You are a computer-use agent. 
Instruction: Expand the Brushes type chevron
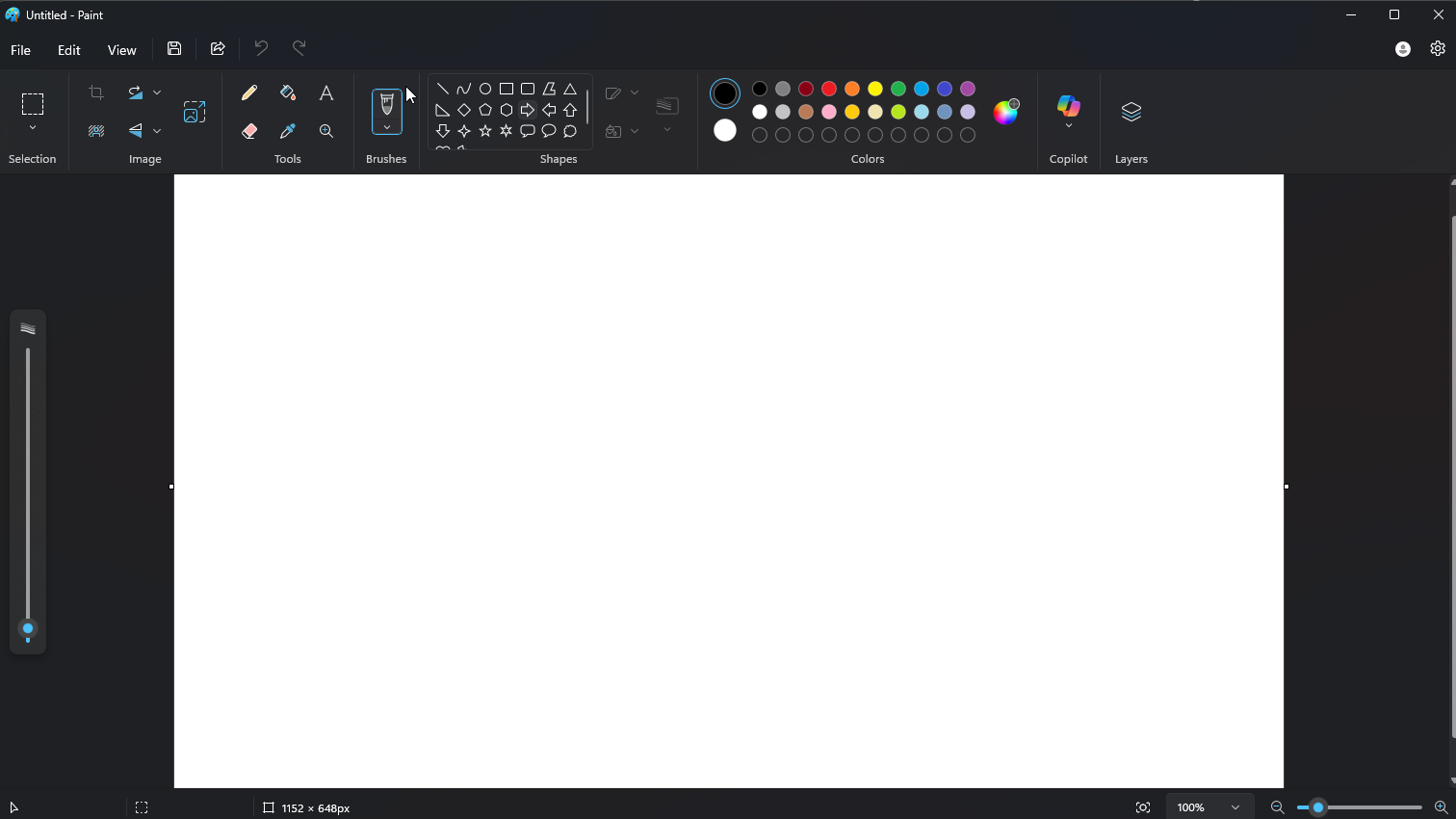click(x=387, y=127)
